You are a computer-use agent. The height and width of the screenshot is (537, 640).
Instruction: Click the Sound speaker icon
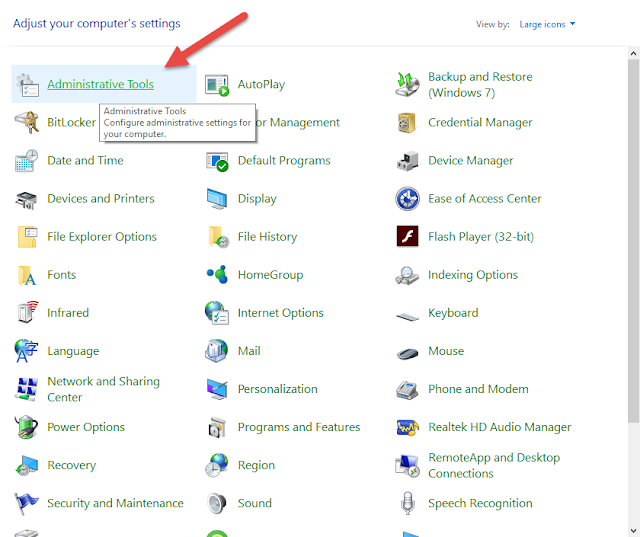(216, 504)
